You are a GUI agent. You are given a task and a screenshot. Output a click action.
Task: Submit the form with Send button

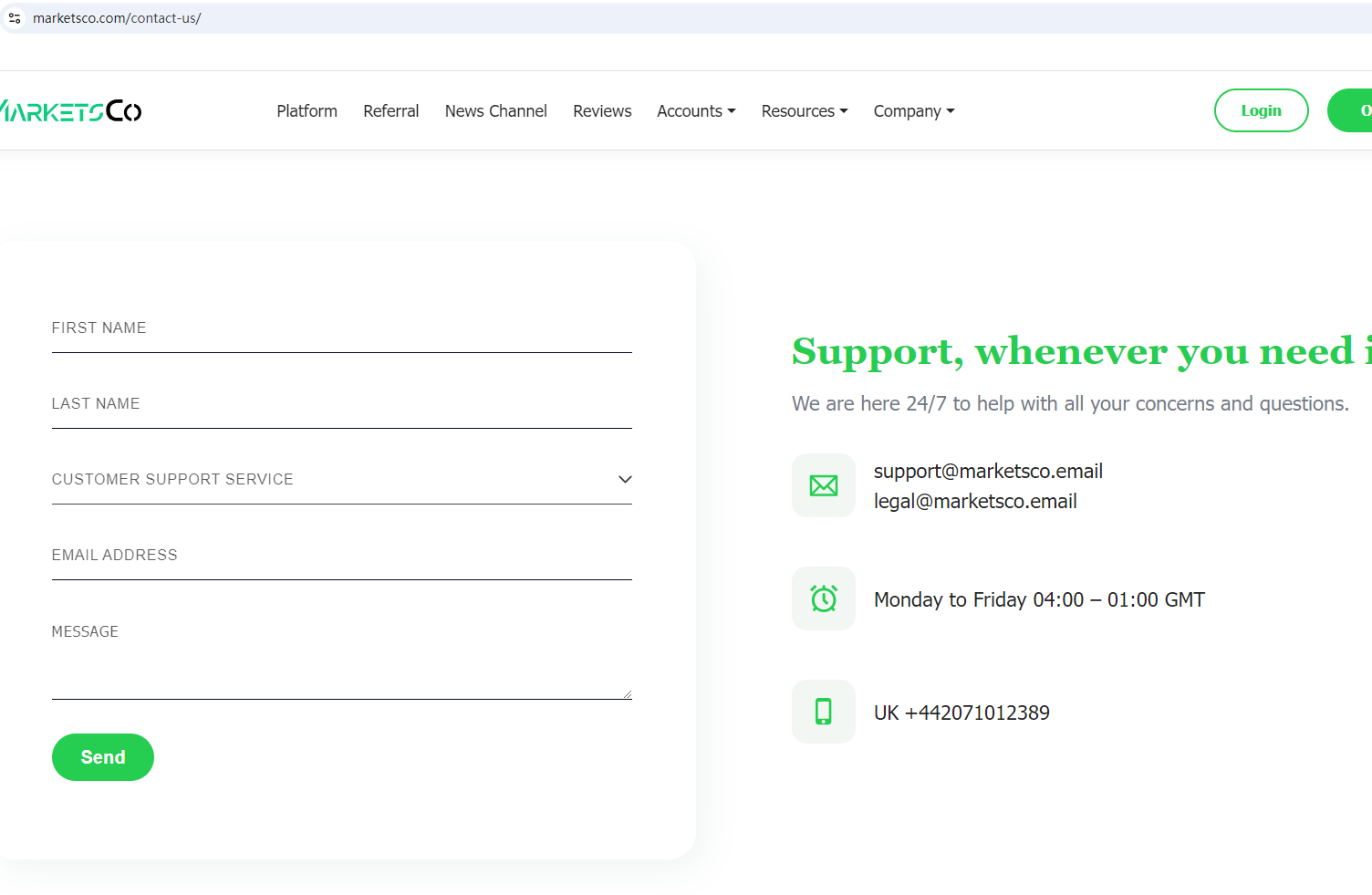(103, 757)
